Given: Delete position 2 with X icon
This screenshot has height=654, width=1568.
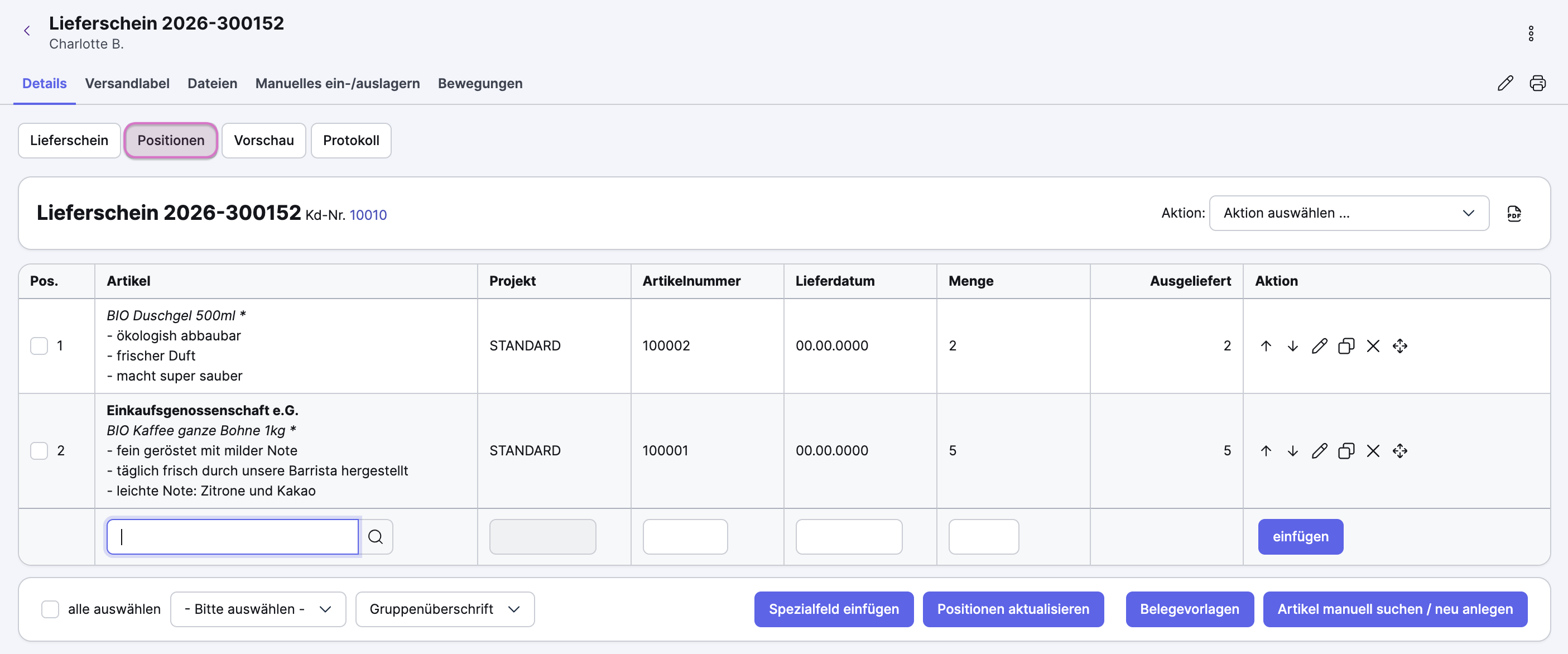Looking at the screenshot, I should 1373,451.
